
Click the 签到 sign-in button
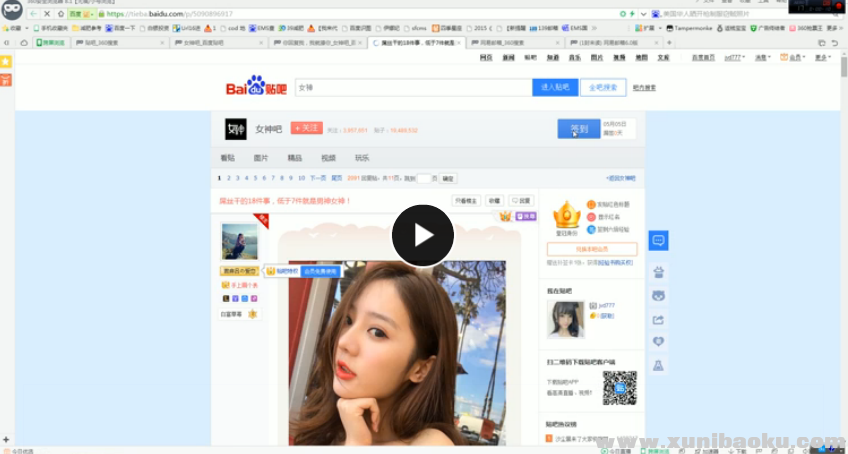578,129
